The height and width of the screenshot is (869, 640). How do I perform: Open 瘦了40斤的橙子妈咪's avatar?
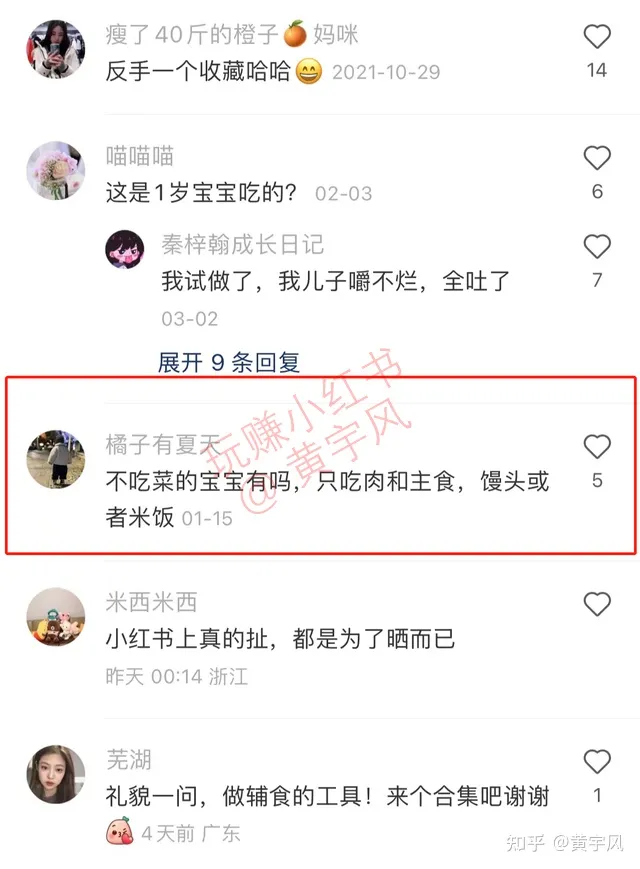(x=56, y=49)
